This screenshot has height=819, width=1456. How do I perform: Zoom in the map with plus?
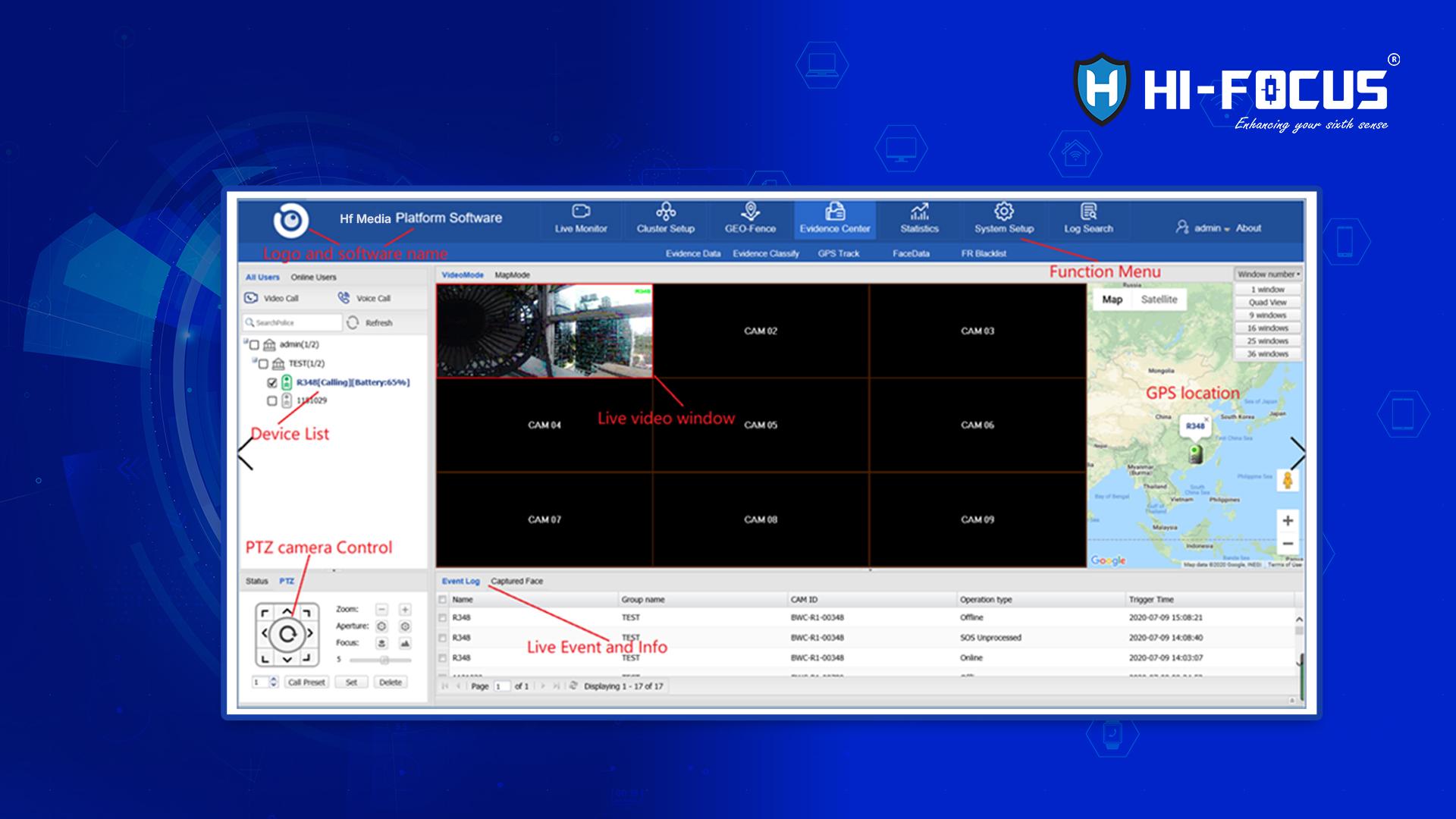(1287, 520)
